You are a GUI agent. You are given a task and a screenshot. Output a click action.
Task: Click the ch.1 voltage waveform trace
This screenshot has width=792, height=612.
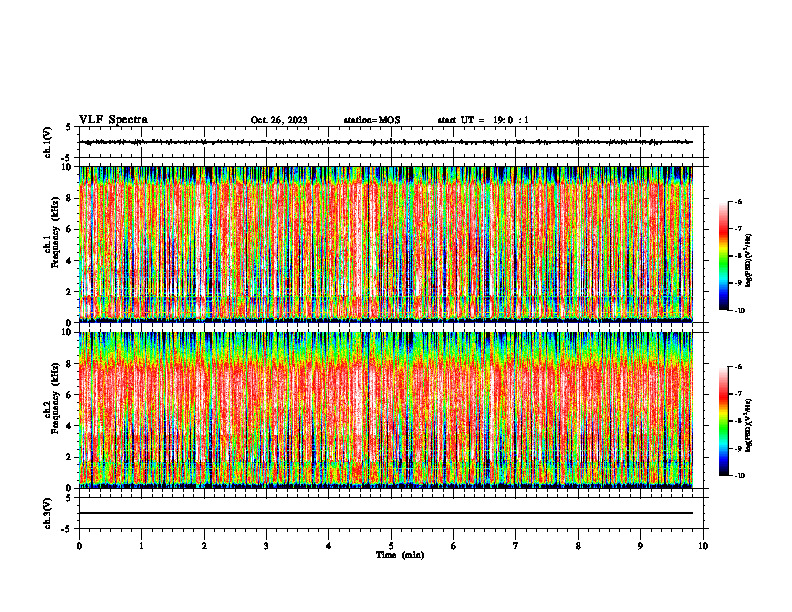pos(386,142)
